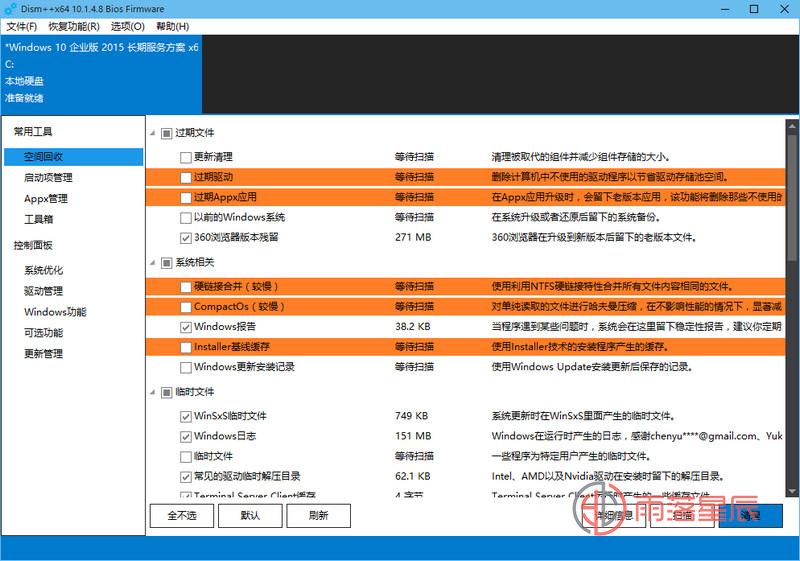Uncheck the Windows日志 checkbox
The height and width of the screenshot is (561, 800).
186,437
